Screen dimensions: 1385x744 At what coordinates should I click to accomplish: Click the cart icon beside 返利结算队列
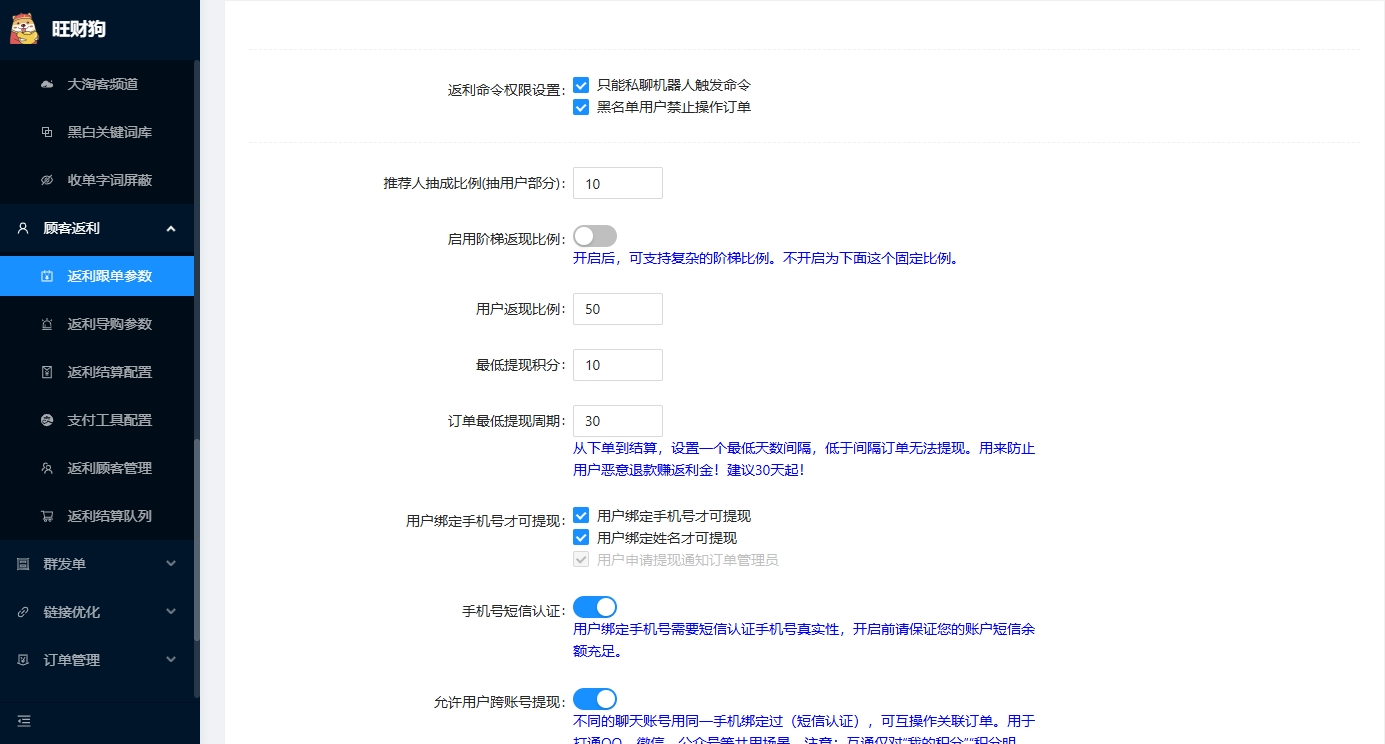tap(47, 517)
